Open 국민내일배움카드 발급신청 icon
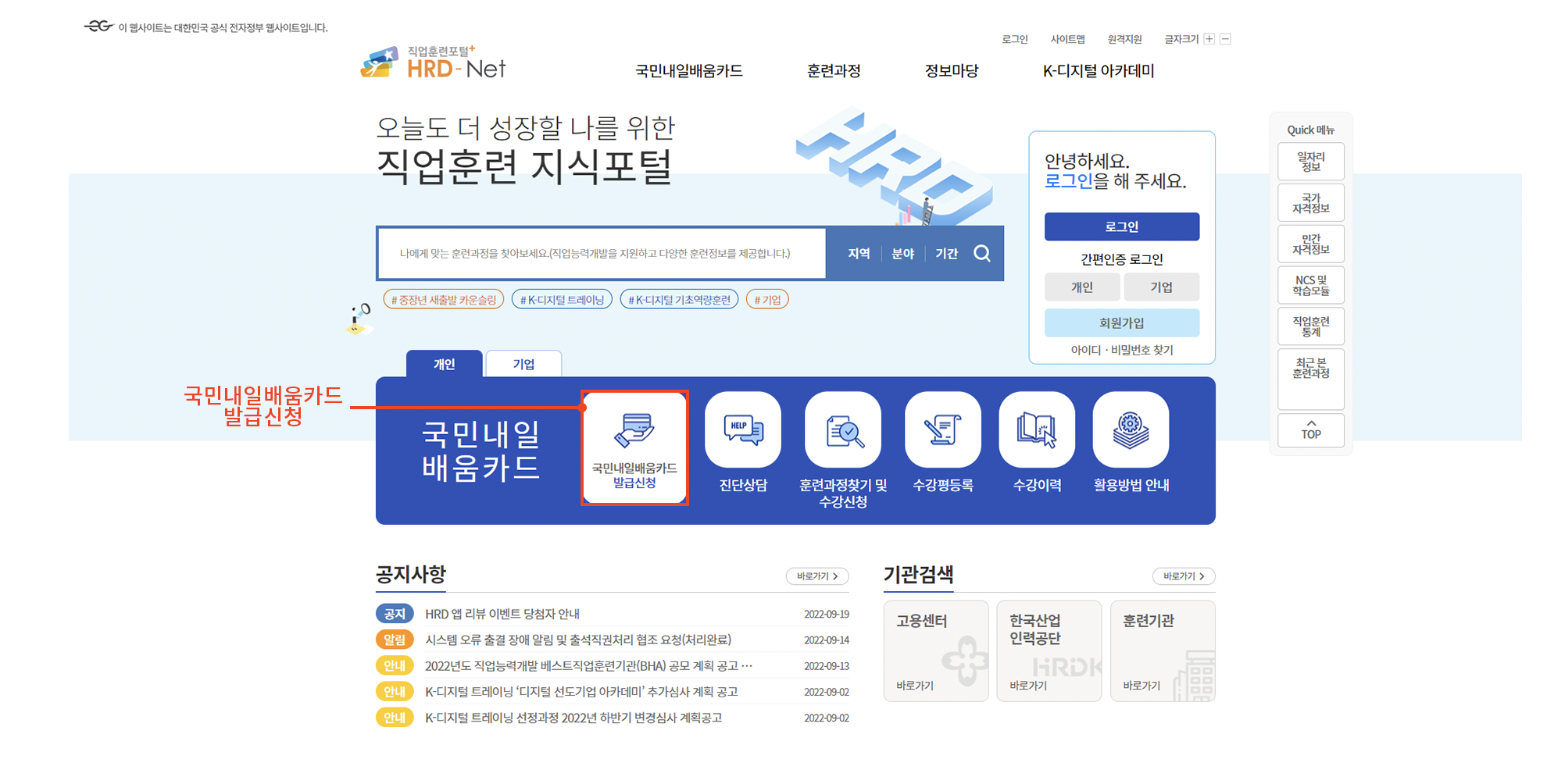 click(x=634, y=447)
